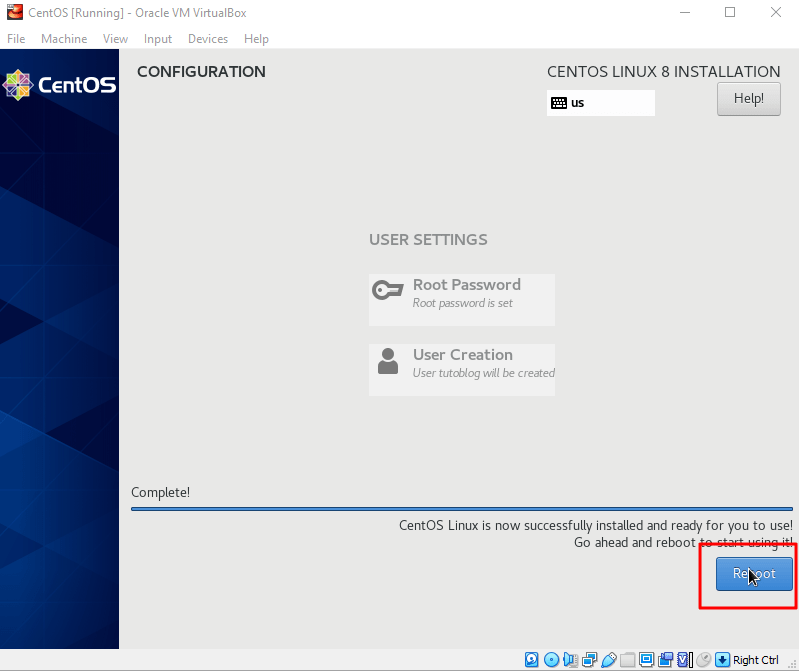Image resolution: width=799 pixels, height=671 pixels.
Task: Open the User Creation setting
Action: 462,369
